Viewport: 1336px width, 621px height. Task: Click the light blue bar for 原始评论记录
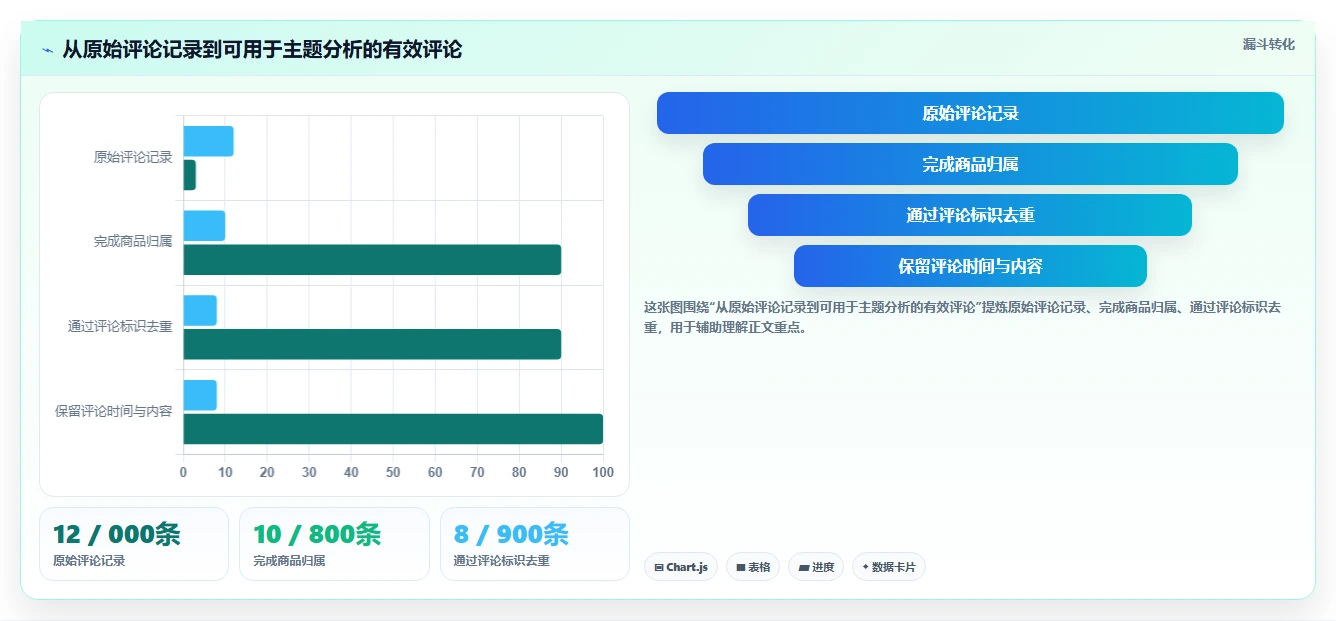click(208, 141)
